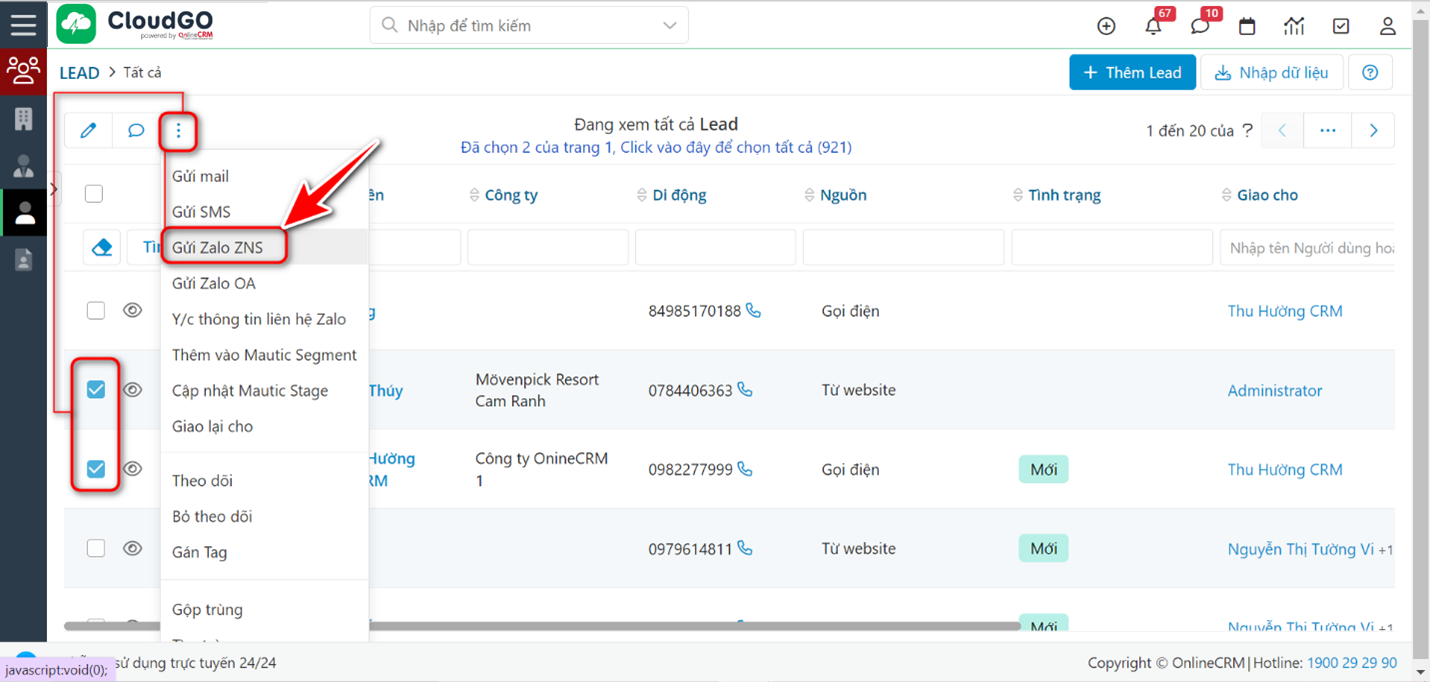Viewport: 1430px width, 682px height.
Task: Open the chat messages icon
Action: pyautogui.click(x=1200, y=27)
